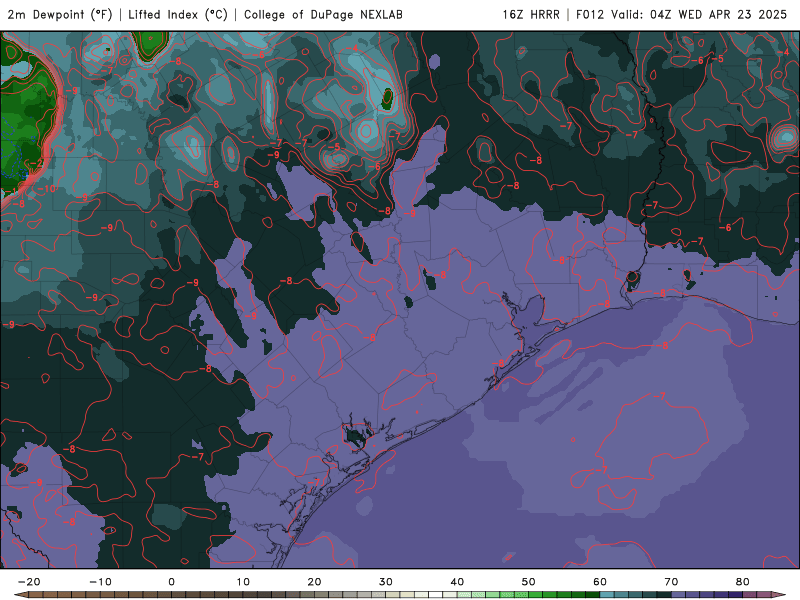800x600 pixels.
Task: Select the 'College of DuPage NEXLAB' label
Action: pyautogui.click(x=323, y=14)
